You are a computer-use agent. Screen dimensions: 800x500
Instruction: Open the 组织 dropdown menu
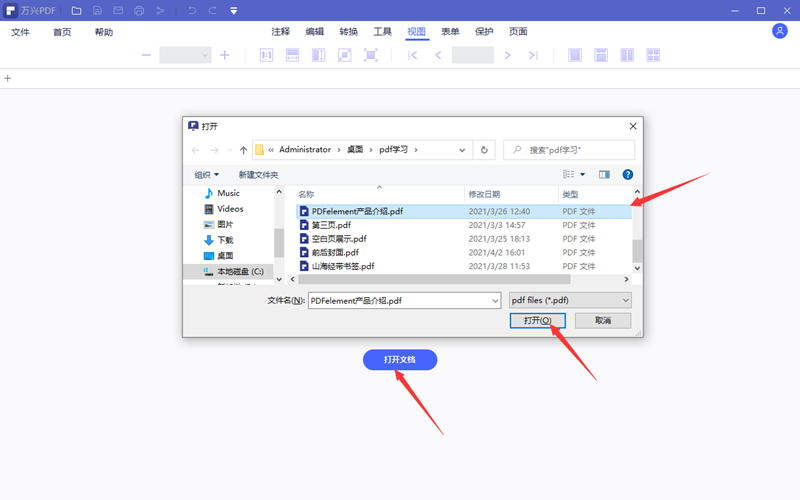206,175
